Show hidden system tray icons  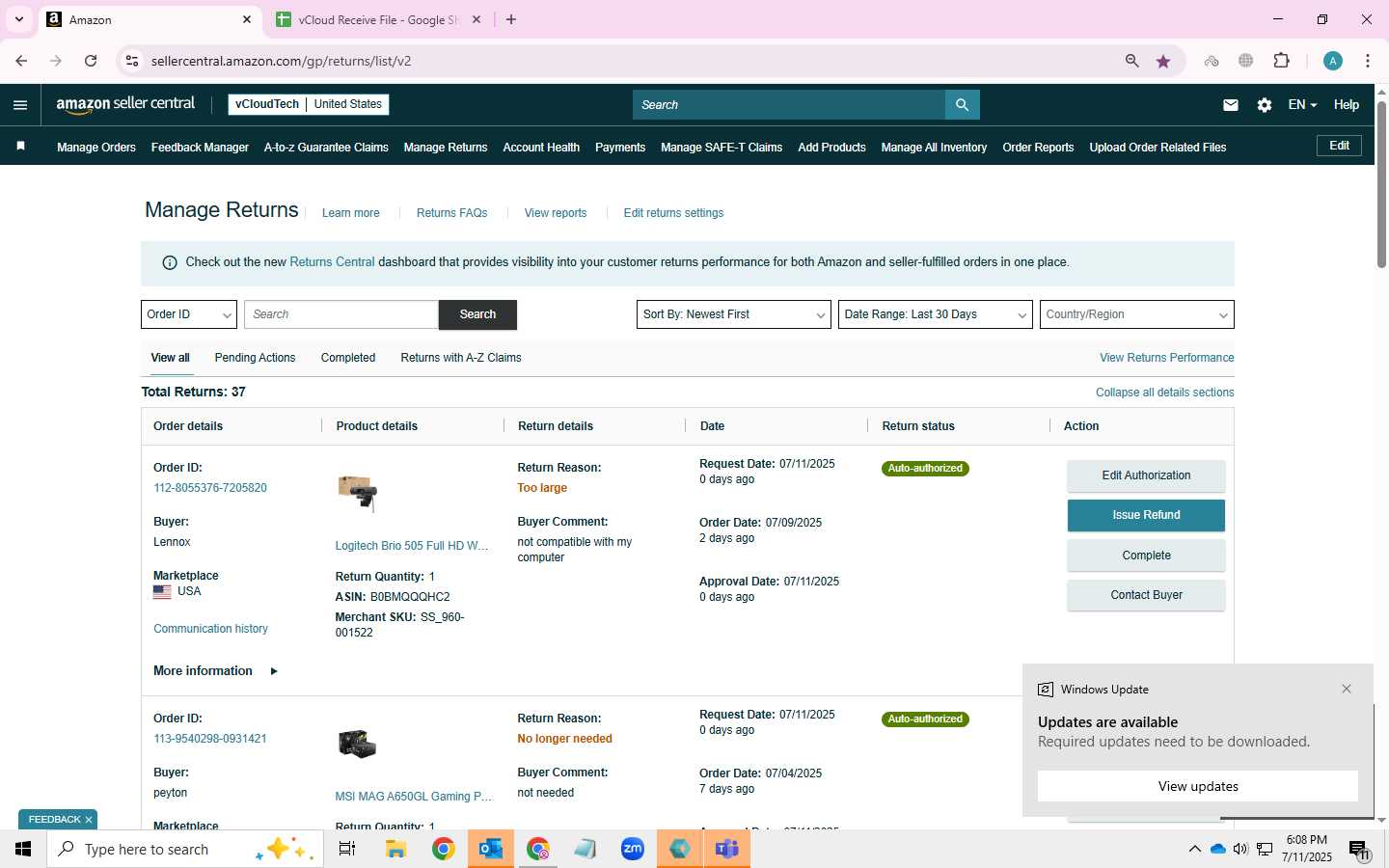pyautogui.click(x=1194, y=849)
